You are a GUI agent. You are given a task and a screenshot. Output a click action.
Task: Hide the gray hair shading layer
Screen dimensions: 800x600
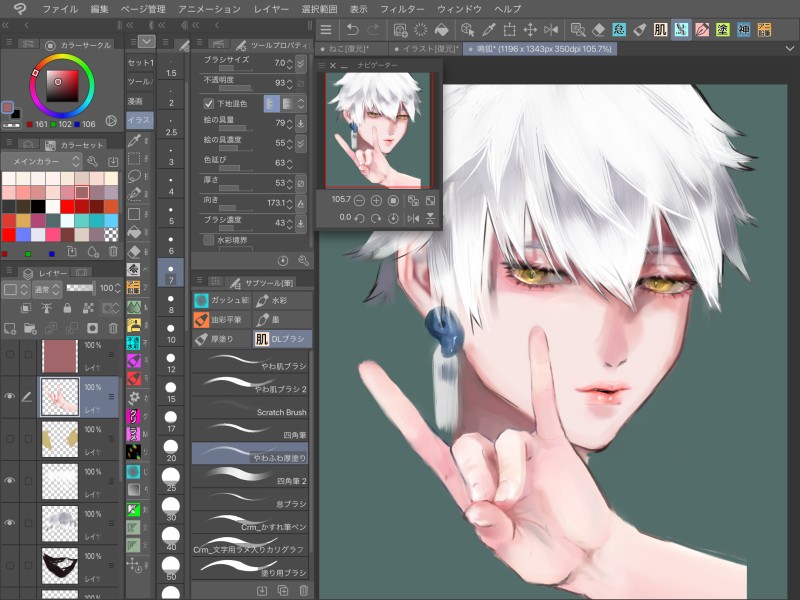[9, 523]
